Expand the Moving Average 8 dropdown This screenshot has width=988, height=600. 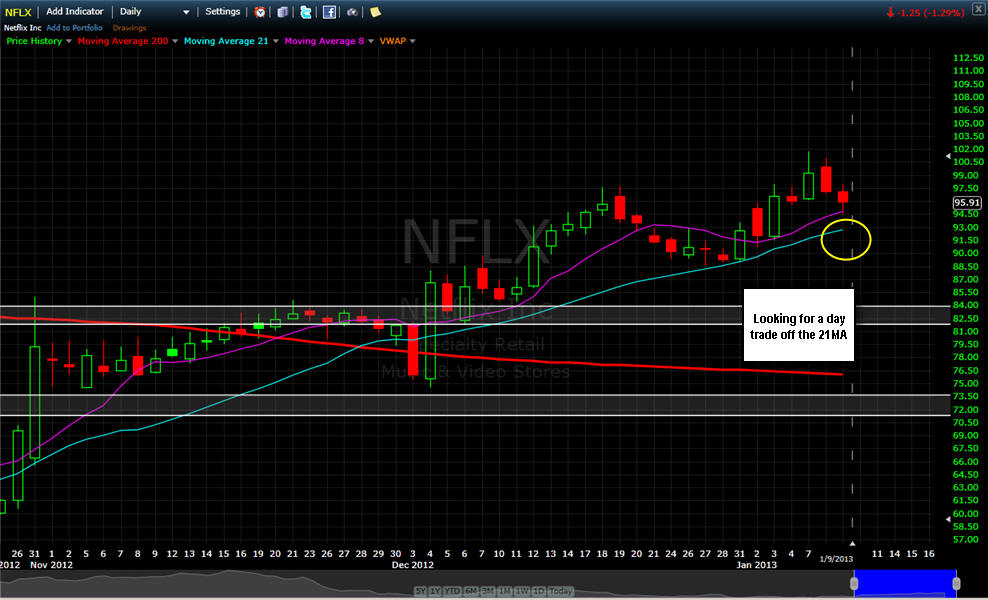point(370,41)
